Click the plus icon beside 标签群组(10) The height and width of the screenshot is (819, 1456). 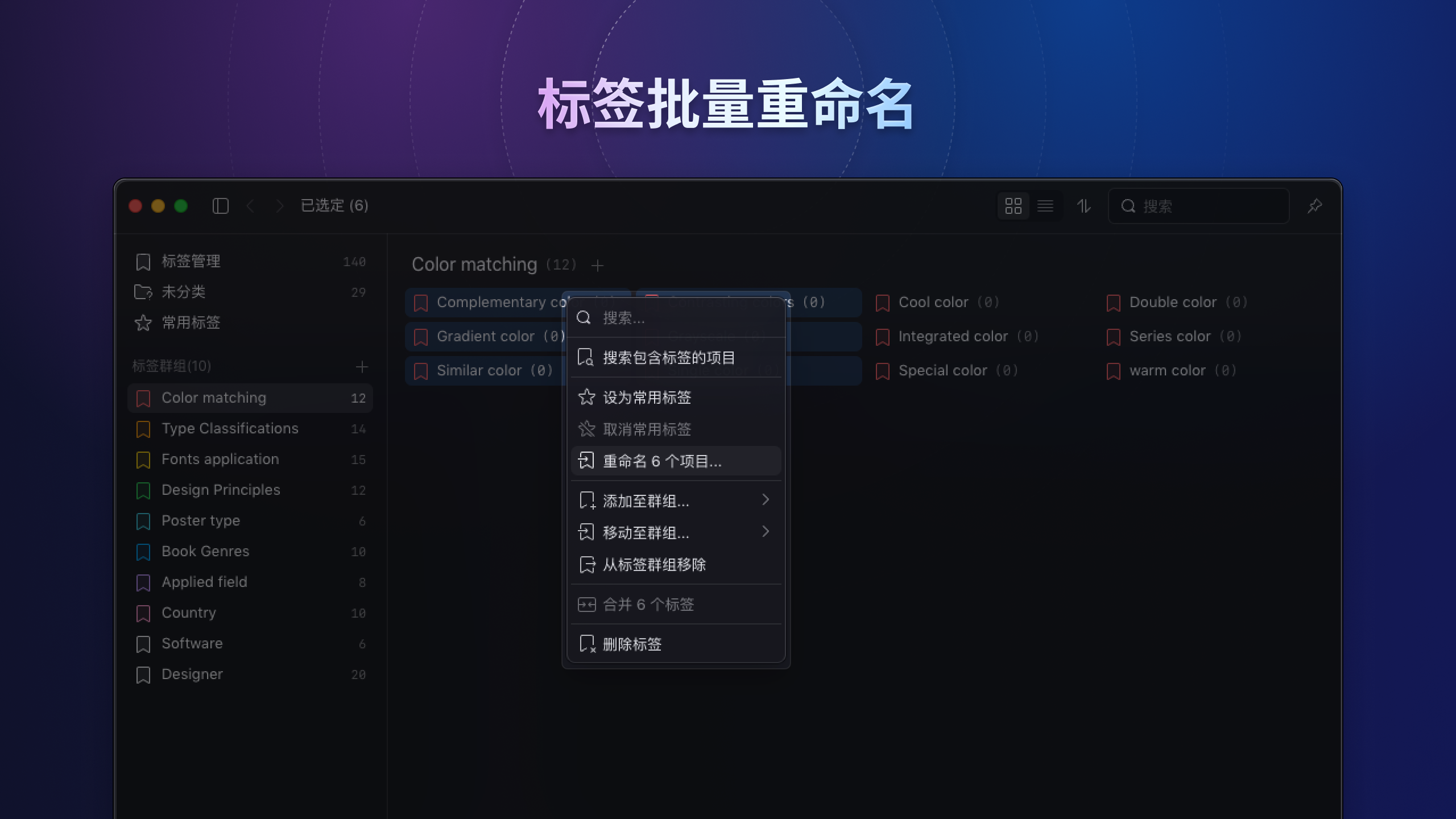[x=363, y=367]
